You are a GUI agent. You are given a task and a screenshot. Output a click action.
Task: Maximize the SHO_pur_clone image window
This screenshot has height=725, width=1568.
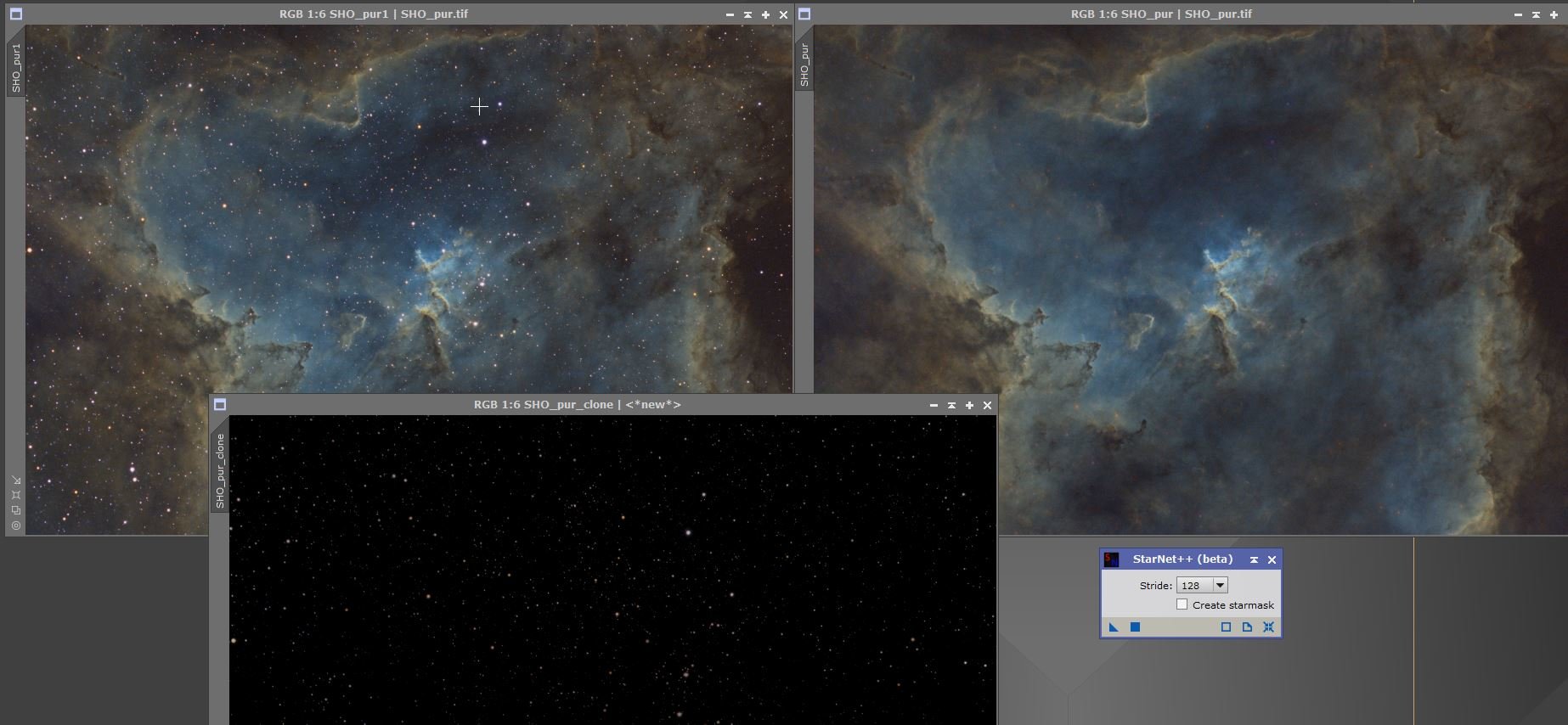coord(969,405)
